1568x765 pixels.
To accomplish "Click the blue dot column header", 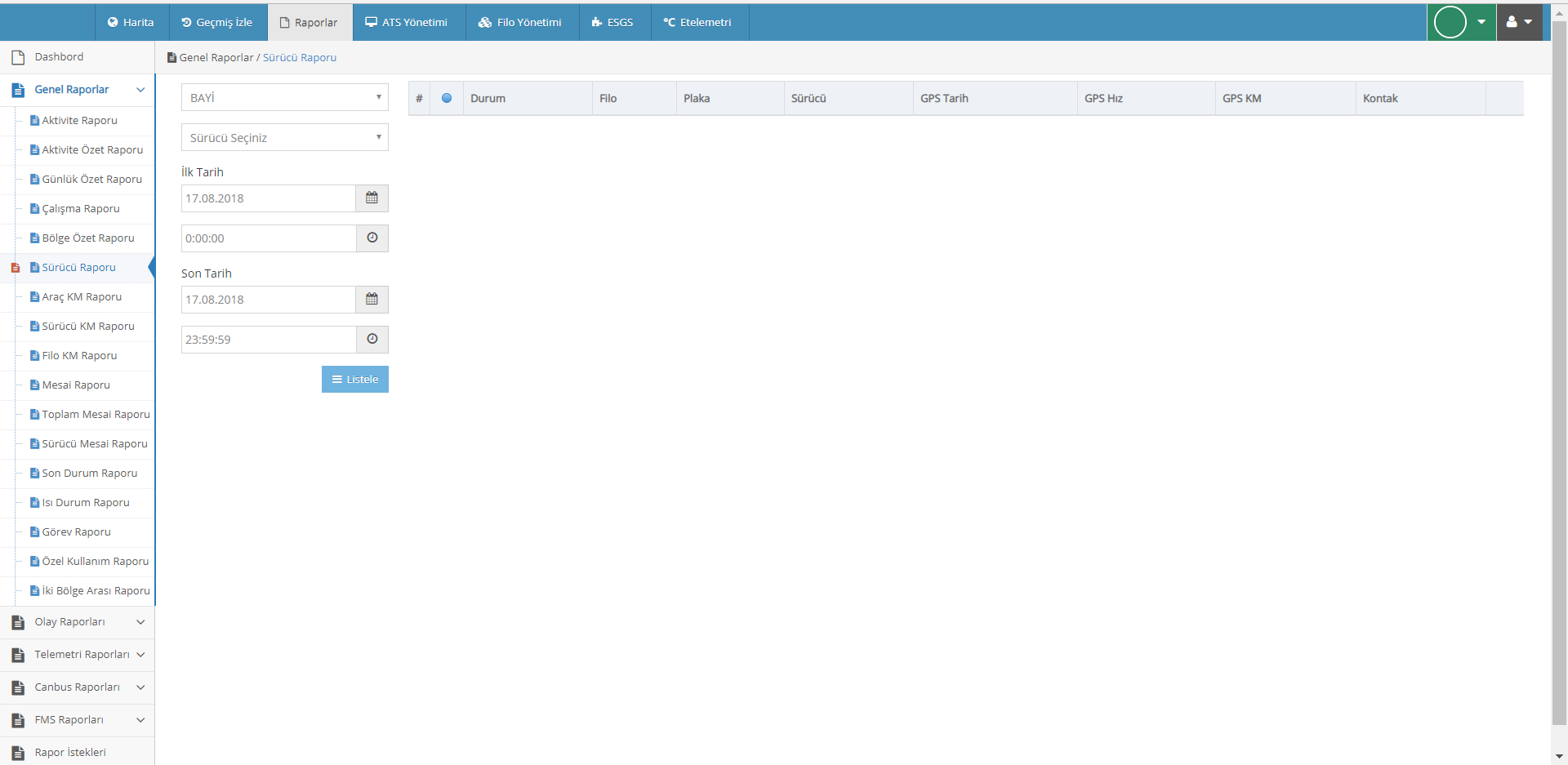I will [x=447, y=98].
